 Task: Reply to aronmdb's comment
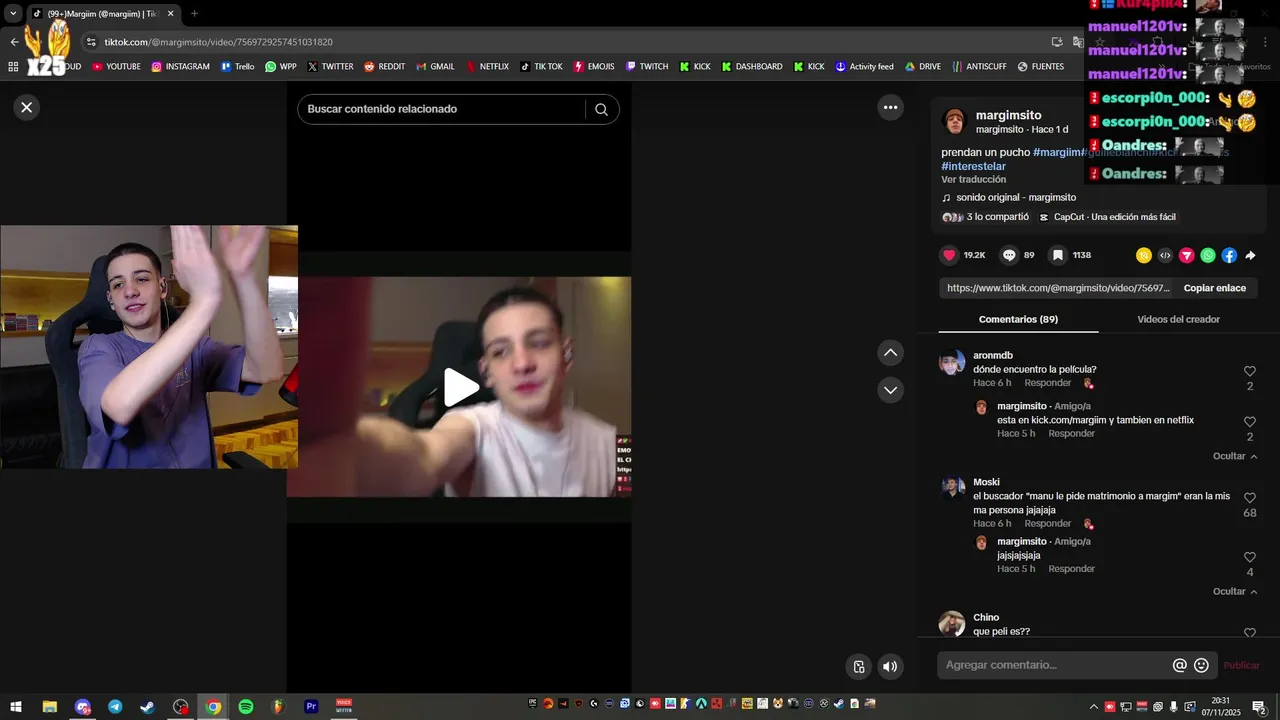click(x=1047, y=383)
